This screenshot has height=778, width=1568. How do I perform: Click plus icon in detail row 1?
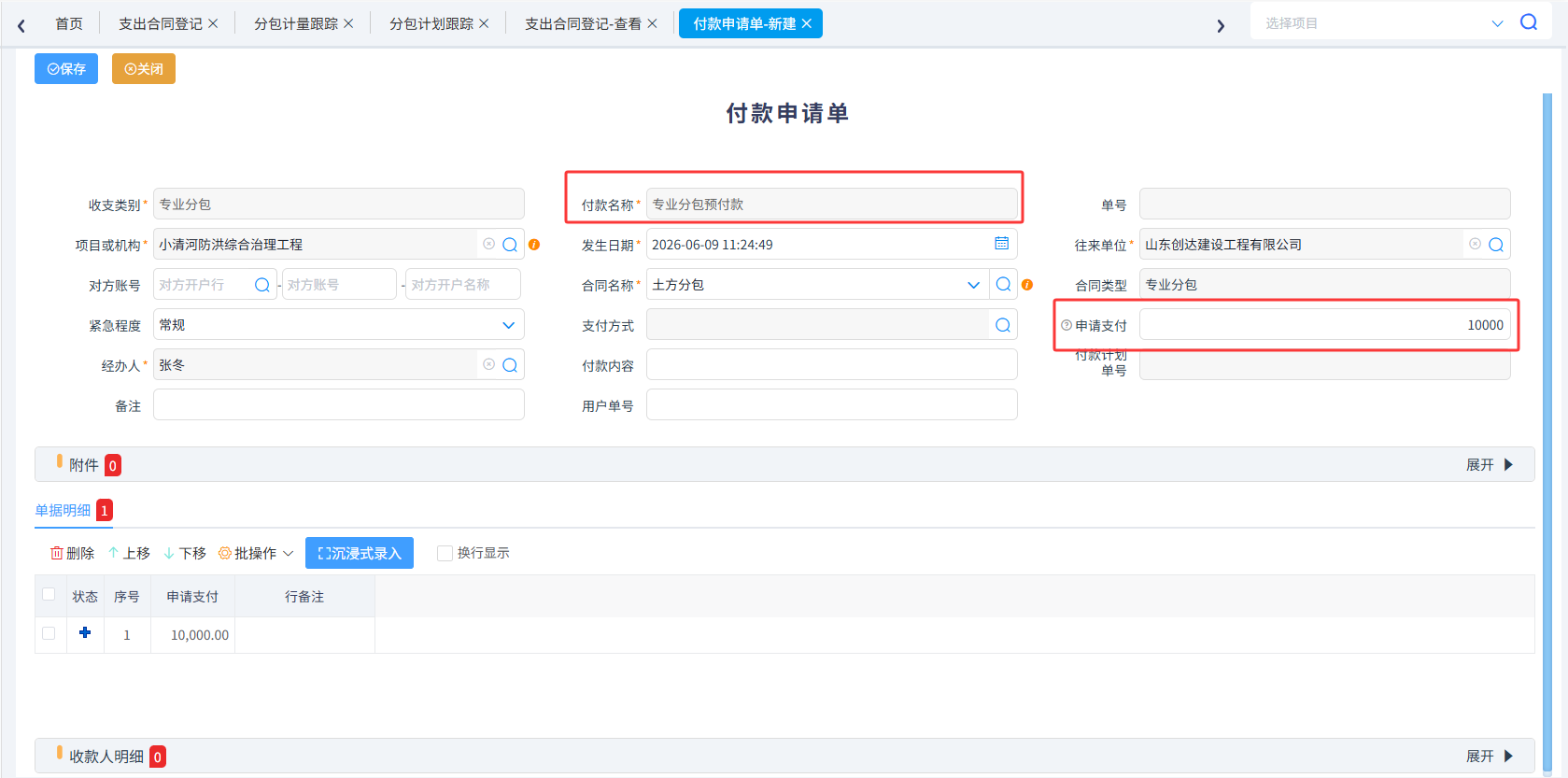pos(85,632)
